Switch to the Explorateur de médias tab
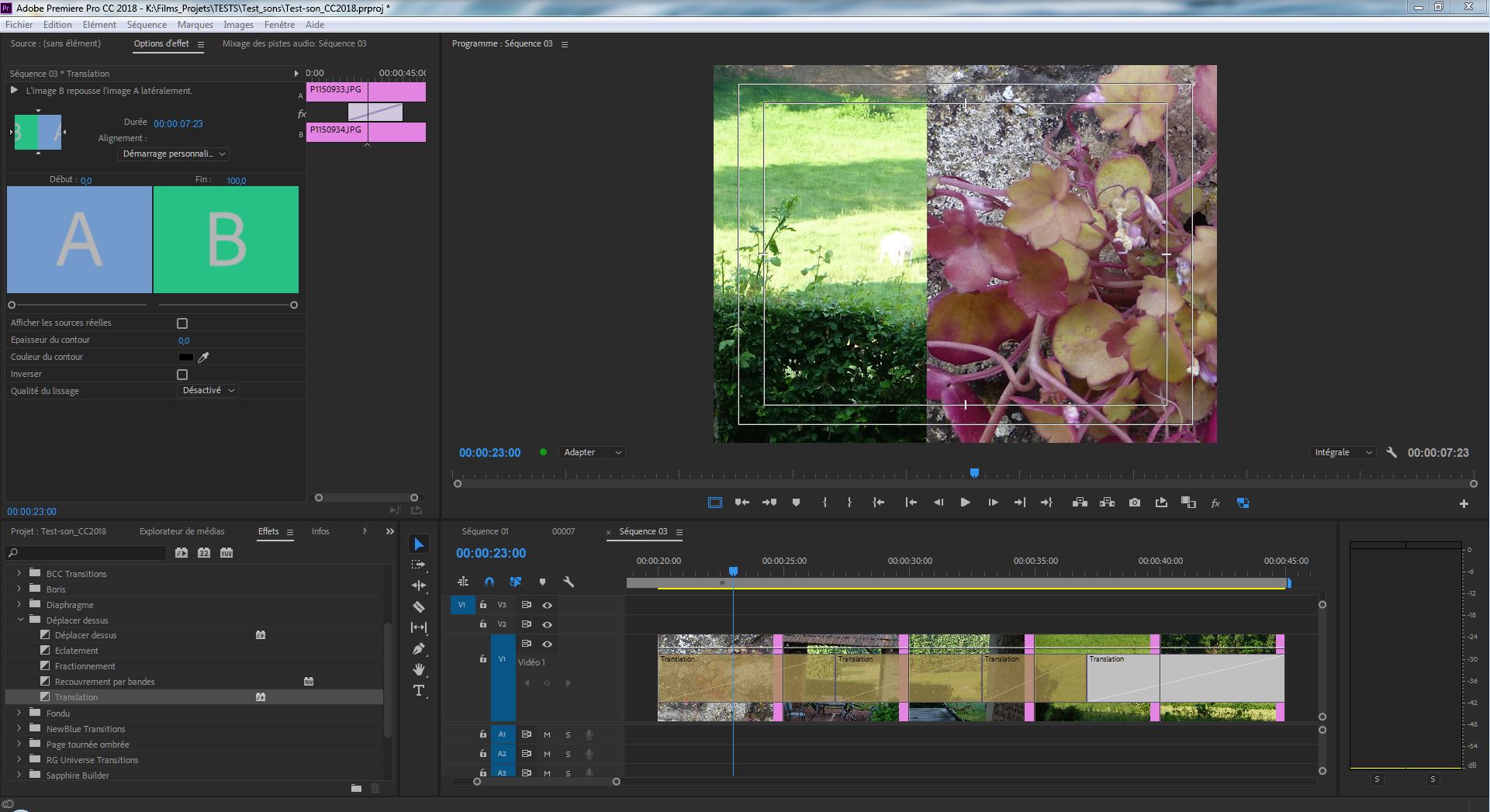 181,531
